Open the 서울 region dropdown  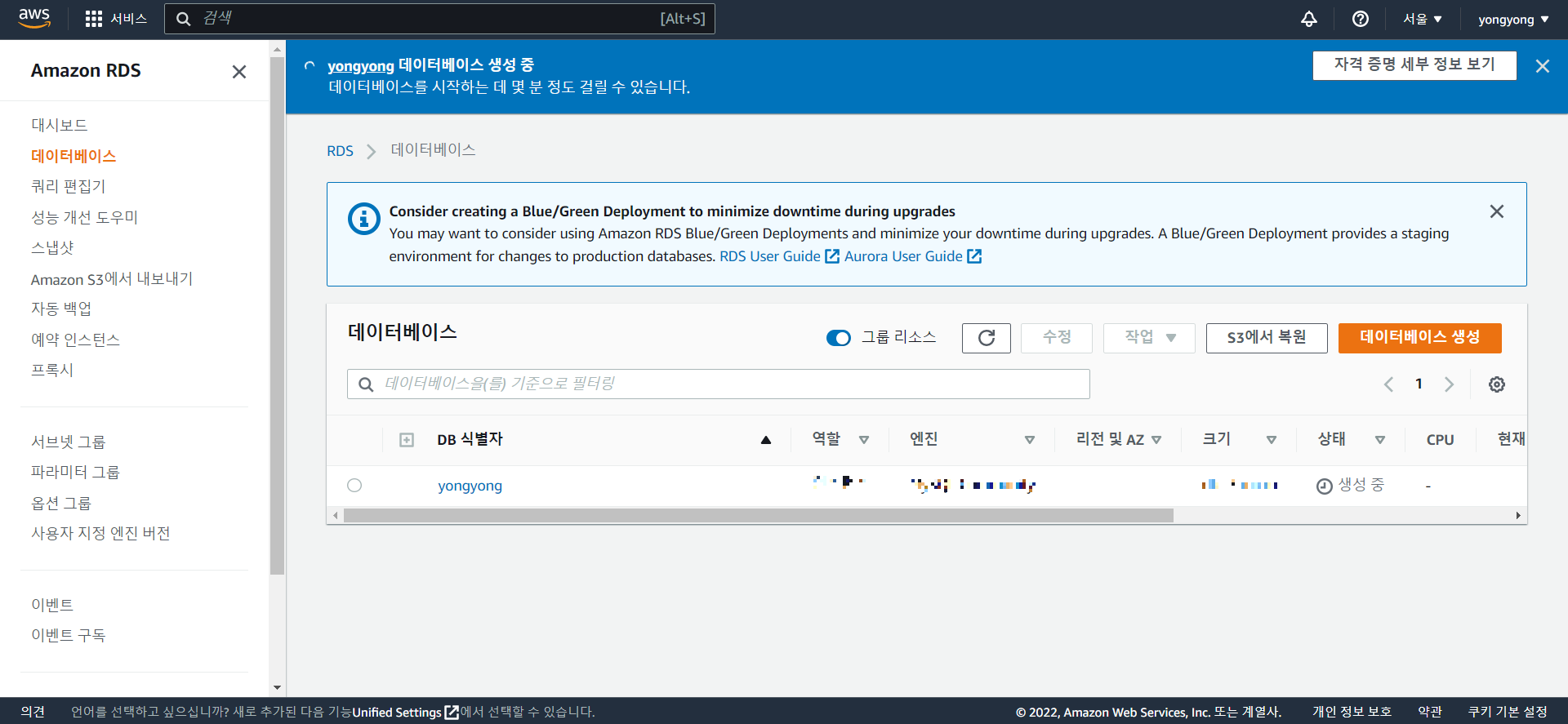tap(1423, 19)
